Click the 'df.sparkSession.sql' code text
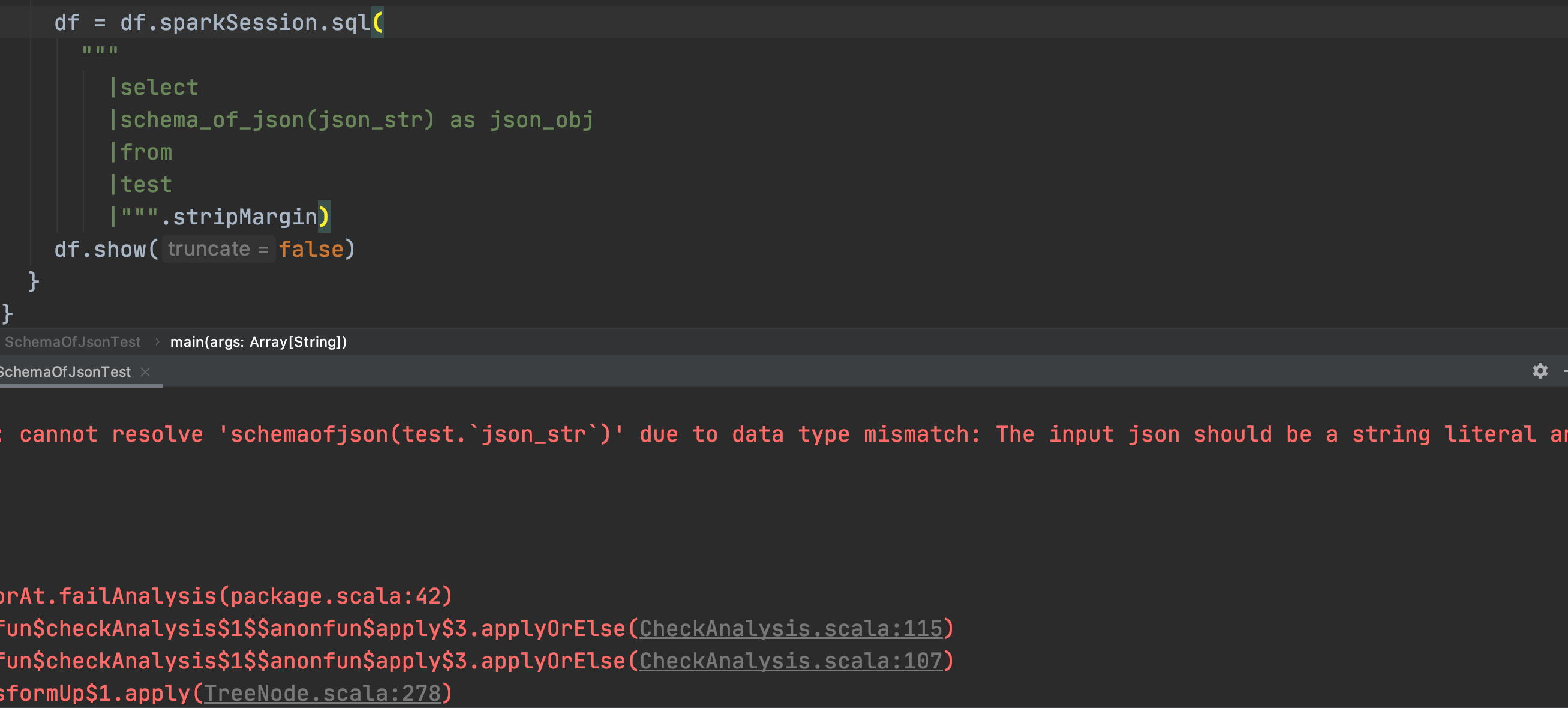This screenshot has width=1568, height=708. 245,23
